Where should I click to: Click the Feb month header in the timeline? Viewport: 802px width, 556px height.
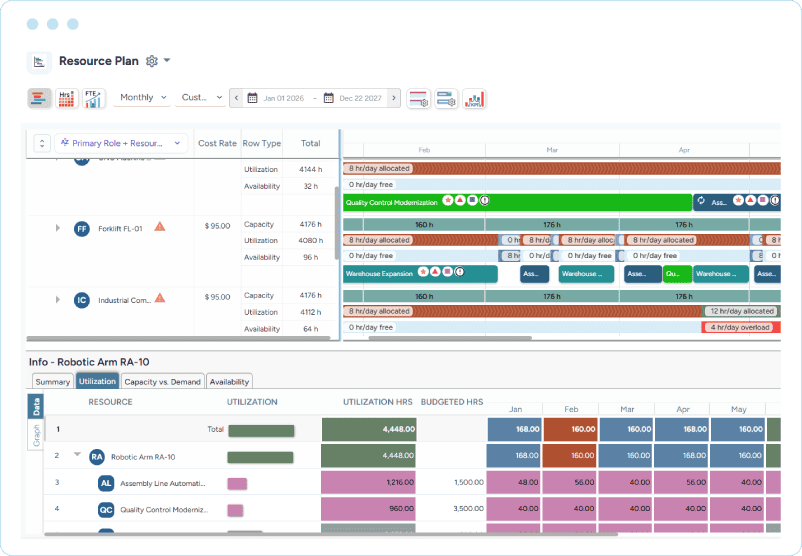pos(424,150)
